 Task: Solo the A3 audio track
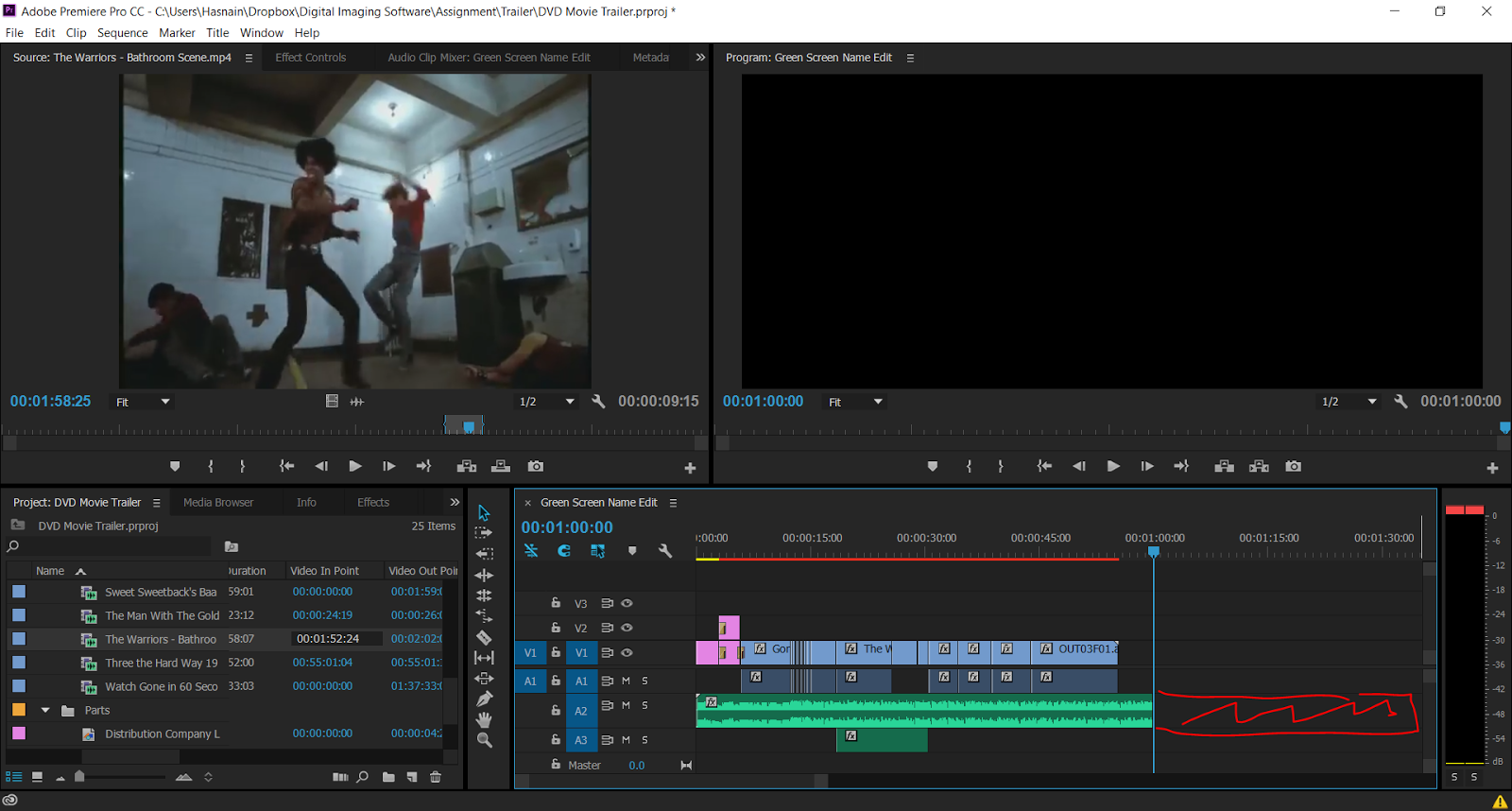tap(644, 740)
